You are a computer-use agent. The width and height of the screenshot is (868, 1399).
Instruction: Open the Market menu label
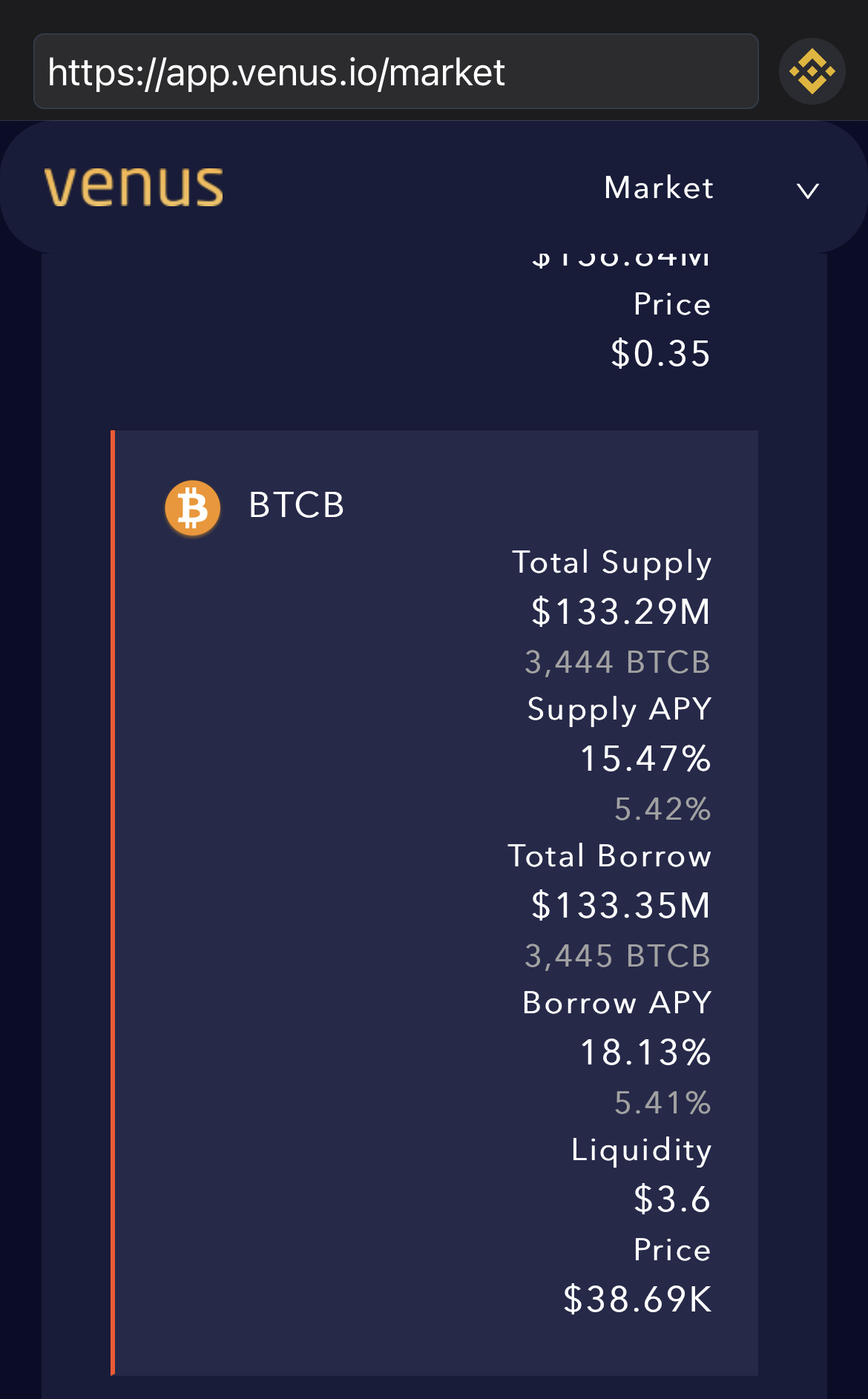[x=659, y=188]
